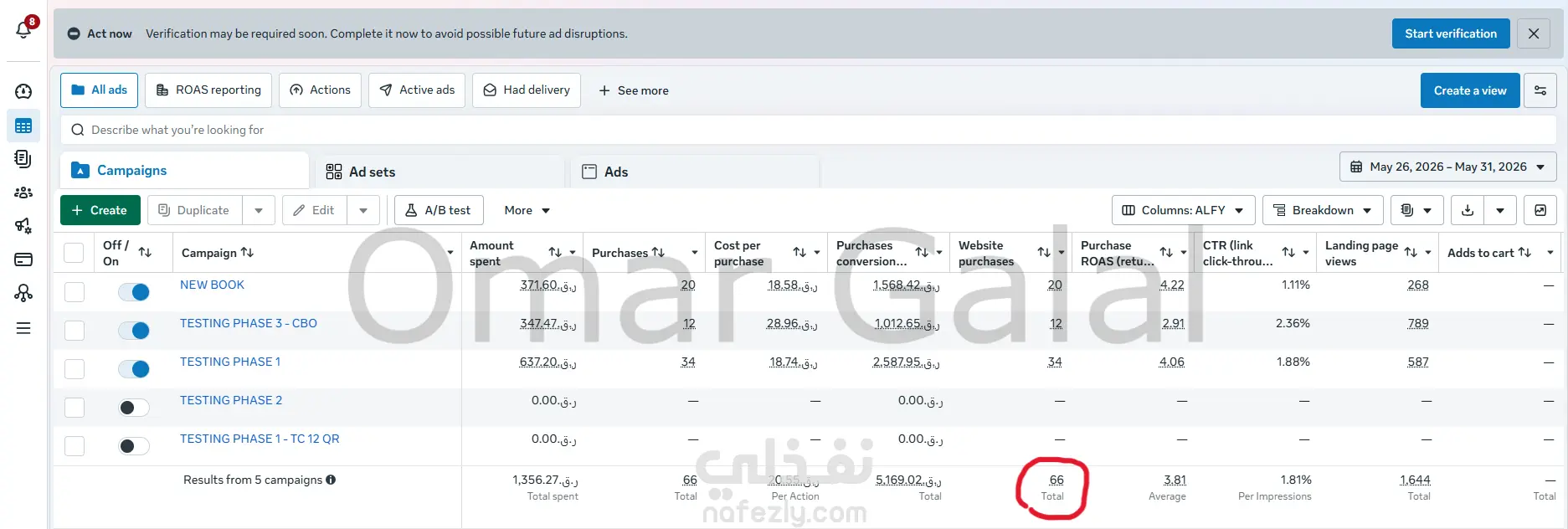
Task: Check the NEW BOOK campaign checkbox
Action: pos(75,292)
